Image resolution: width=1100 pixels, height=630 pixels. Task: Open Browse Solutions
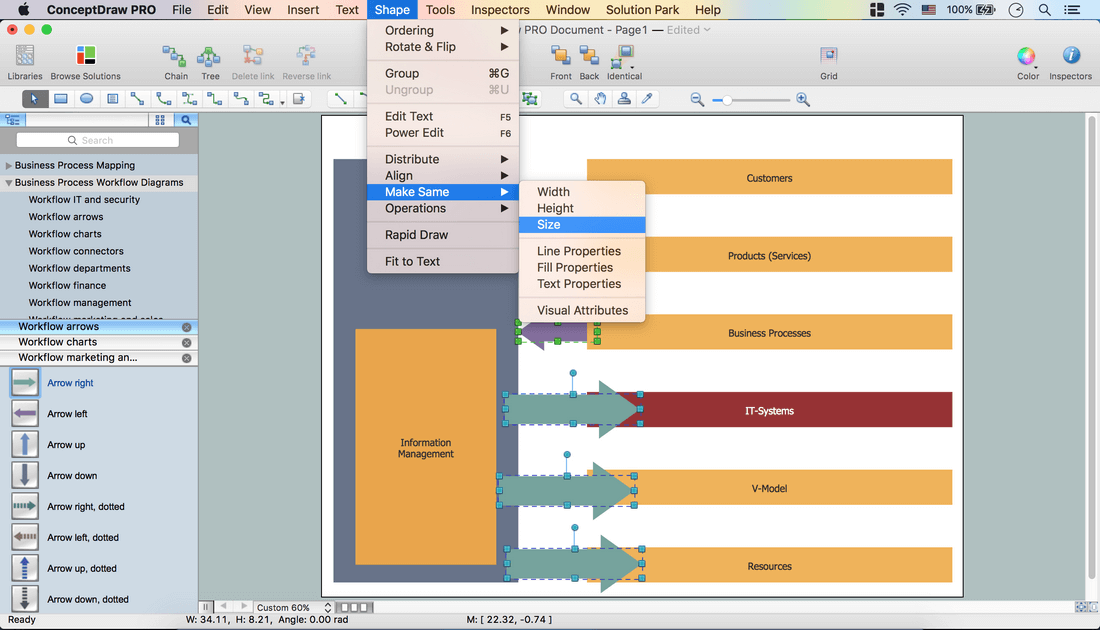pos(86,62)
